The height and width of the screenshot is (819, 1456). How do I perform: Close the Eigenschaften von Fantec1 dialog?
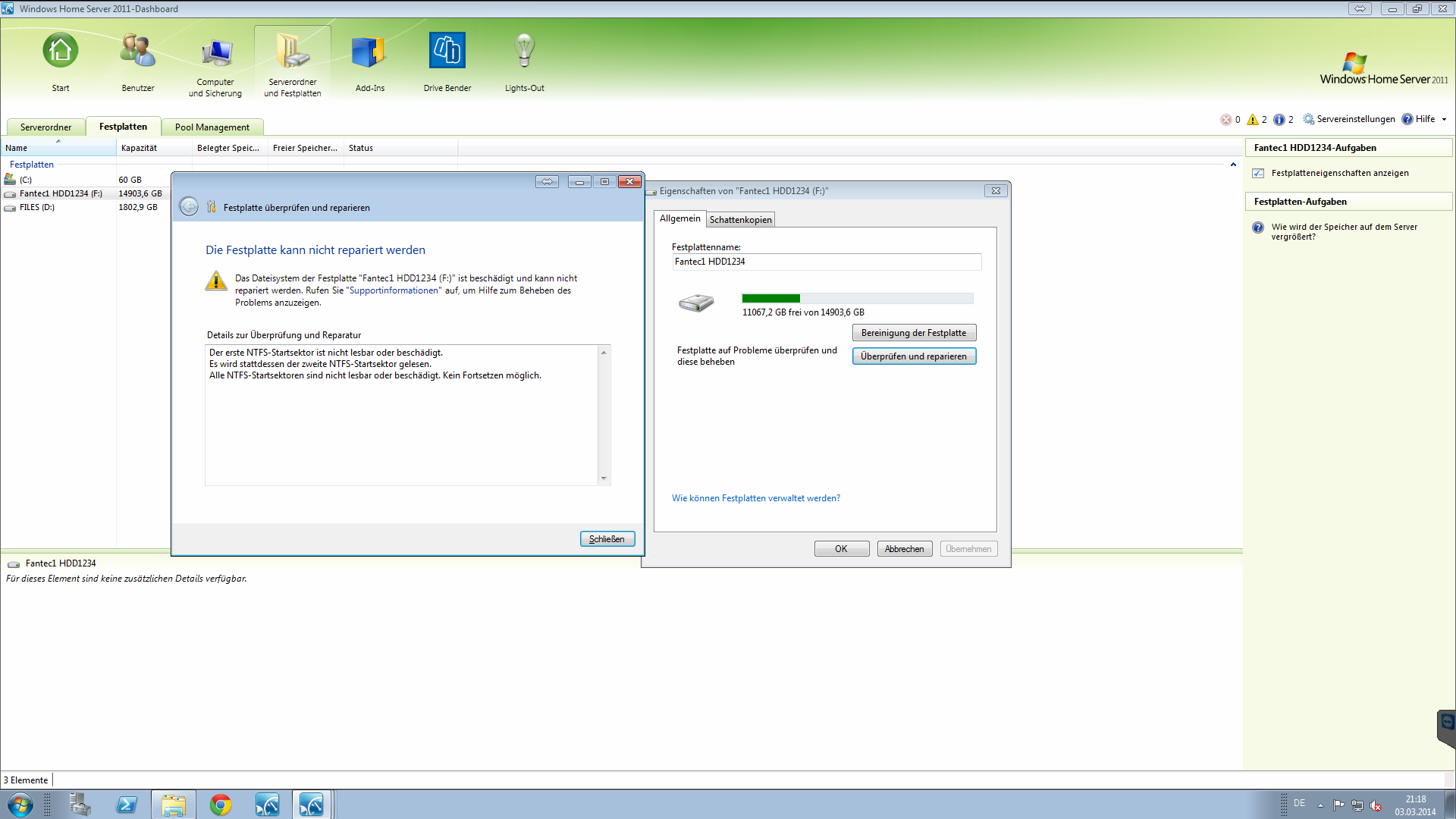coord(996,191)
